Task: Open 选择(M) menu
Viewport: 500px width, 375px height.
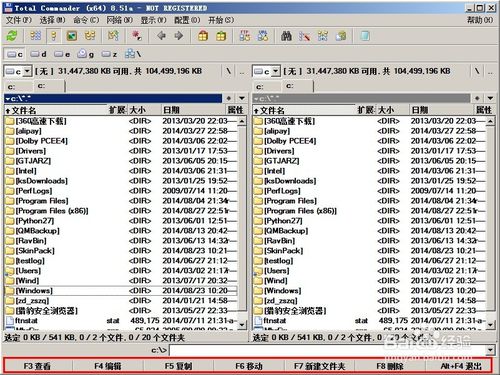Action: pos(52,20)
